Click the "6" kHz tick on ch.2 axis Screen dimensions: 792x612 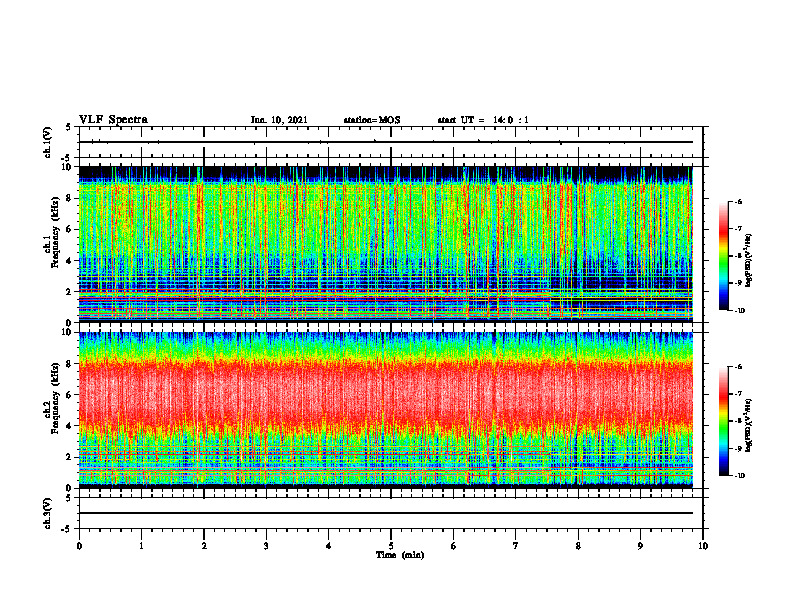coord(69,395)
